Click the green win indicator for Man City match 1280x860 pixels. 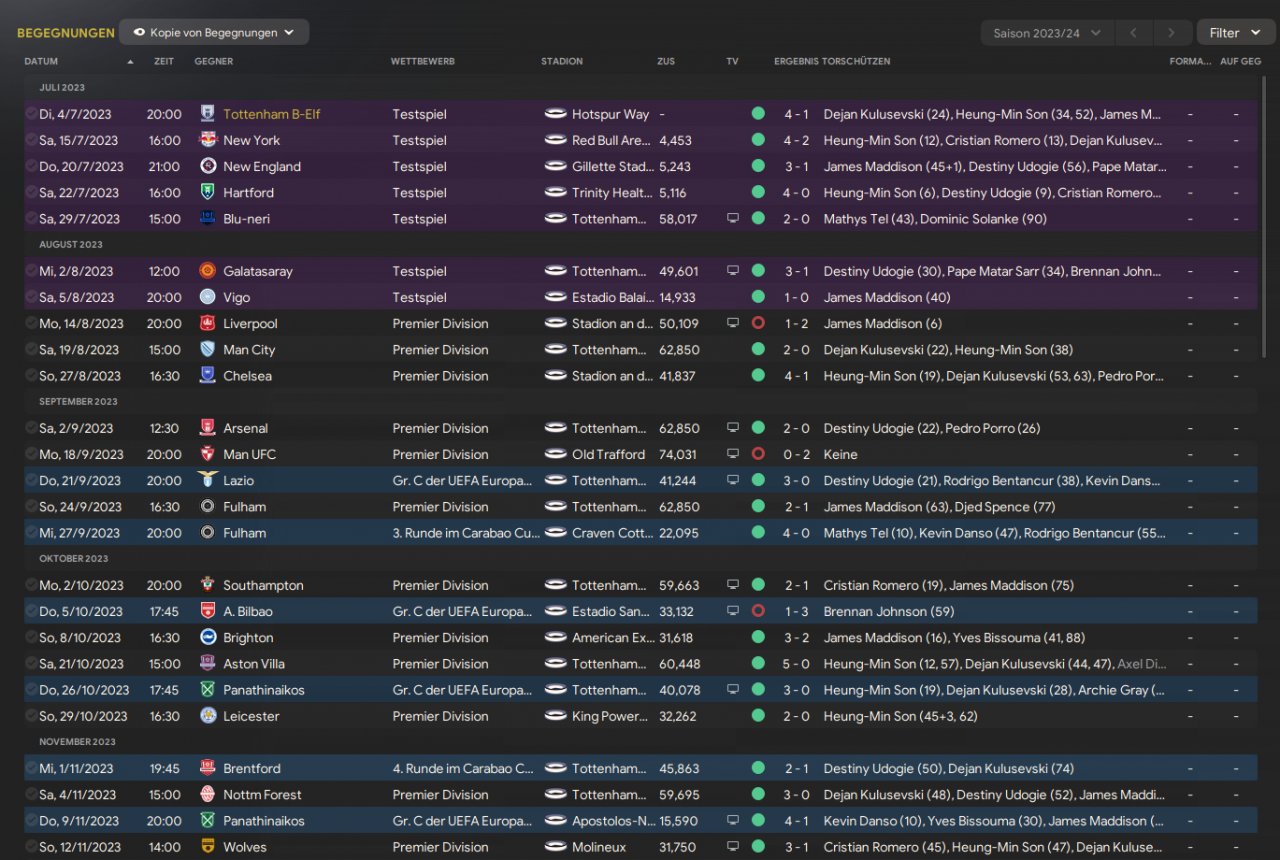(x=758, y=350)
